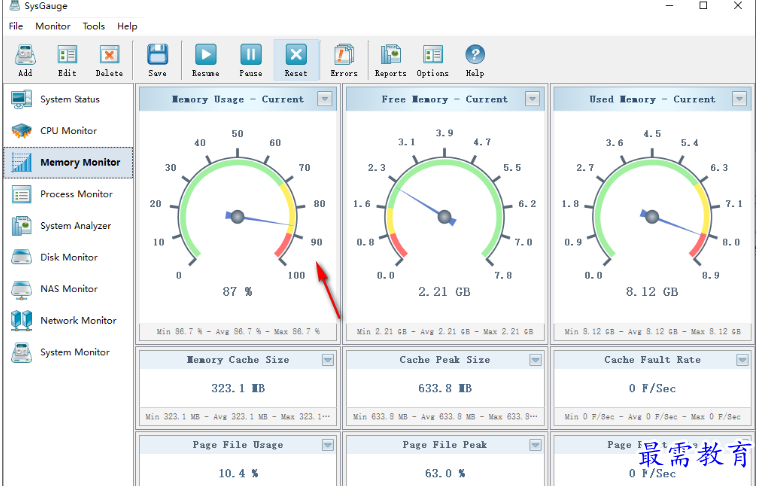This screenshot has width=760, height=486.
Task: Click the Memory Usage gauge needle hub
Action: [238, 217]
